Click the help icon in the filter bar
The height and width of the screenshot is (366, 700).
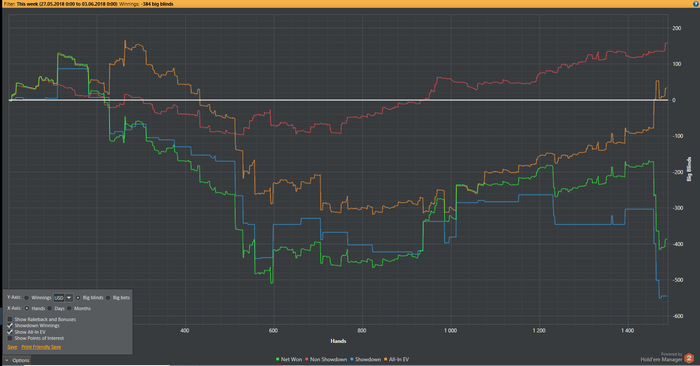[696, 4]
